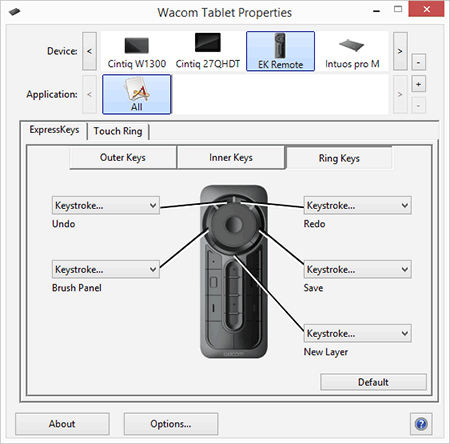Select the Cintiq 27QHDT device icon
Image resolution: width=450 pixels, height=444 pixels.
click(208, 51)
